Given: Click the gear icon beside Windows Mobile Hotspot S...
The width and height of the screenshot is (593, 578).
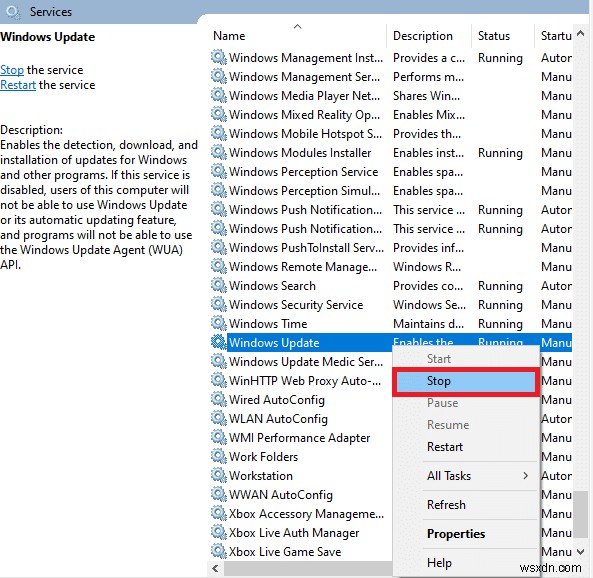Looking at the screenshot, I should coord(219,133).
